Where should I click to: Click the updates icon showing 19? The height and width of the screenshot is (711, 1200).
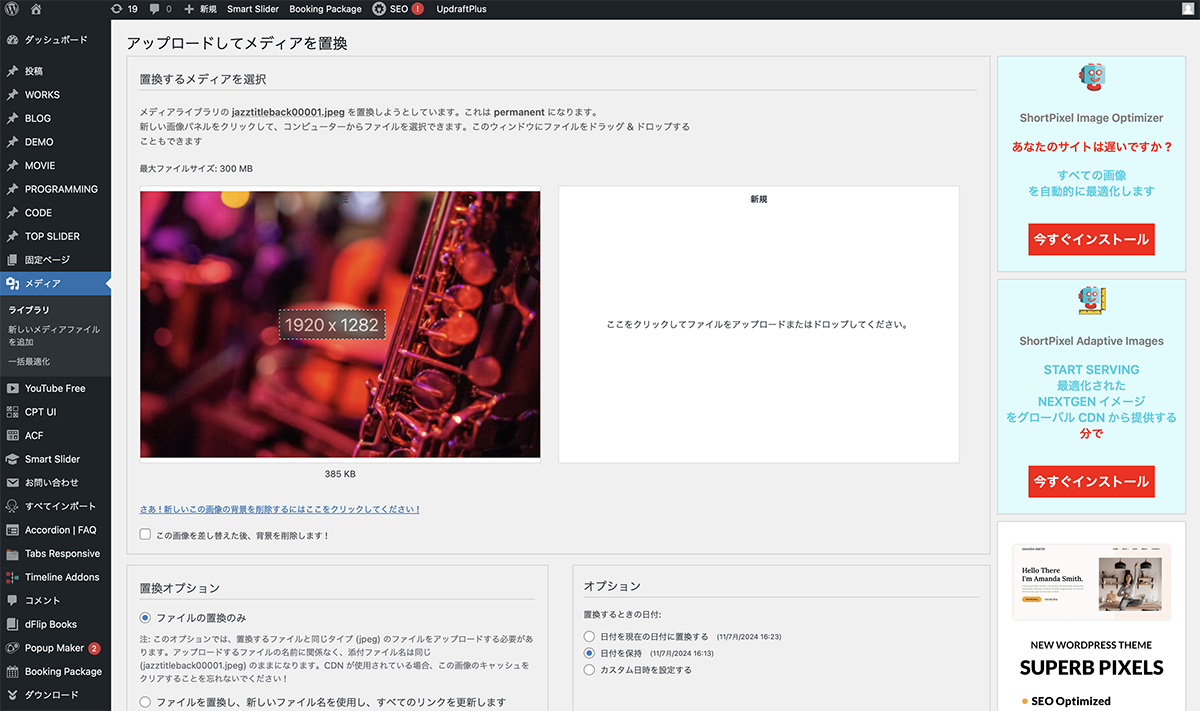116,9
